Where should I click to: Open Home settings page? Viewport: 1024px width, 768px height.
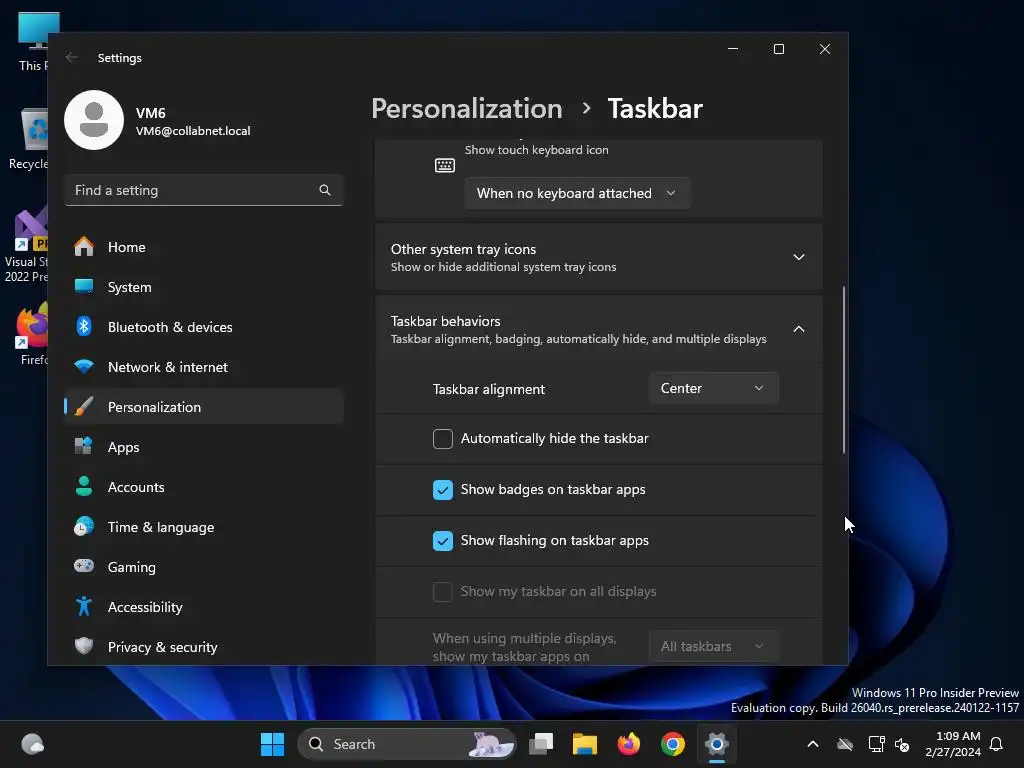204,247
